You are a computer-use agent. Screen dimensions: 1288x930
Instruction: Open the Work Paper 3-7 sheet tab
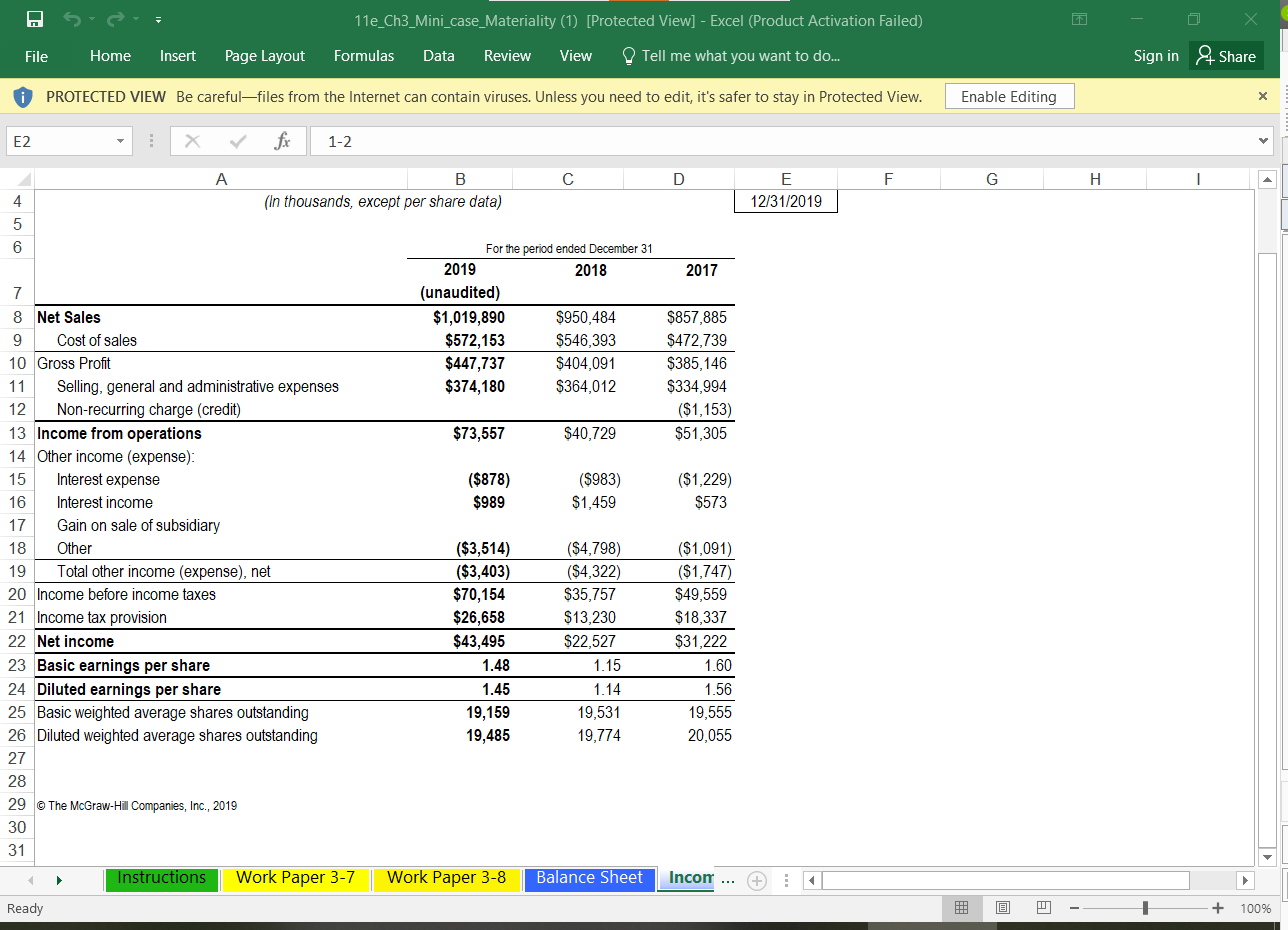tap(296, 878)
